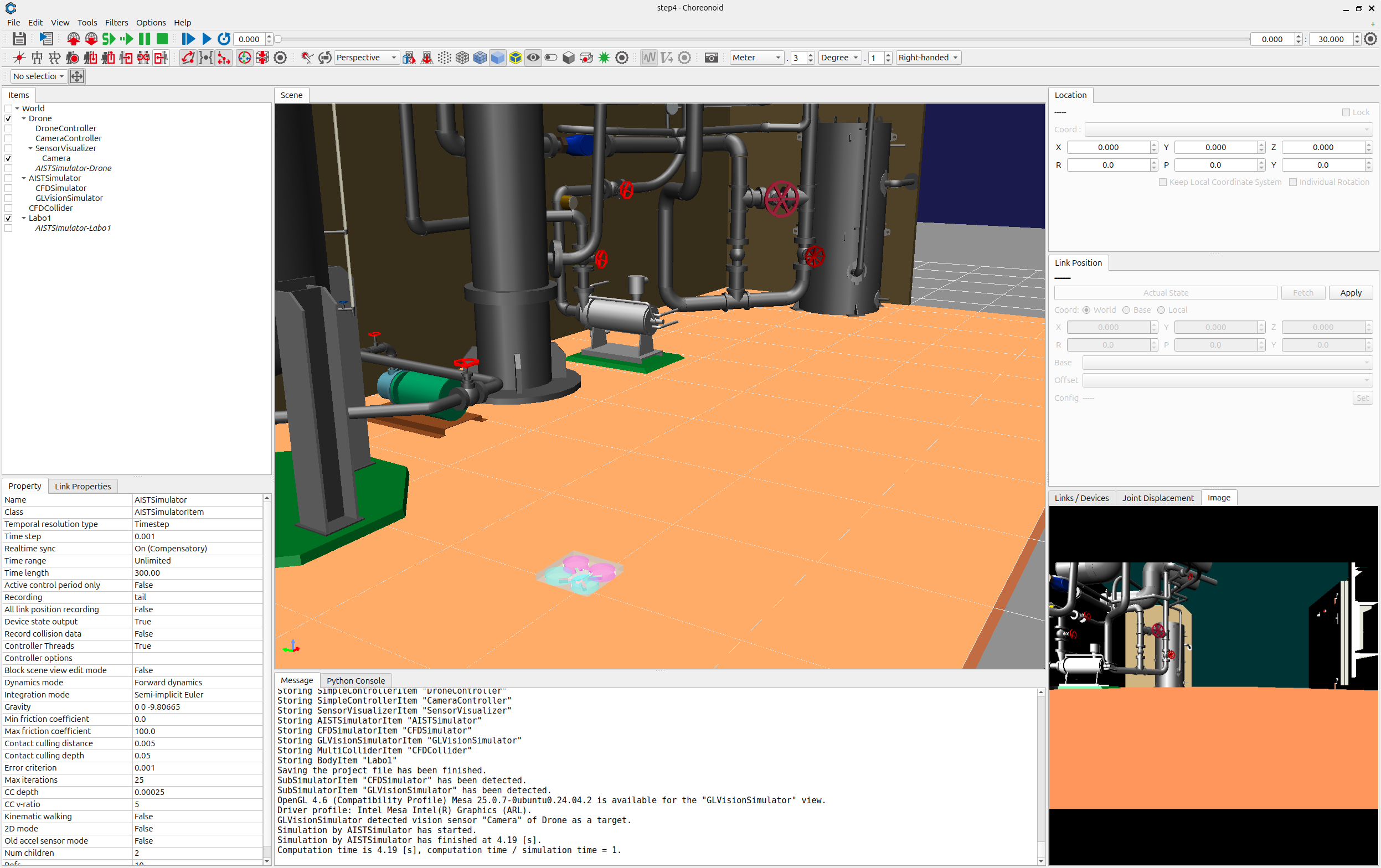Click the time slider handle
This screenshot has width=1381, height=868.
[x=278, y=39]
